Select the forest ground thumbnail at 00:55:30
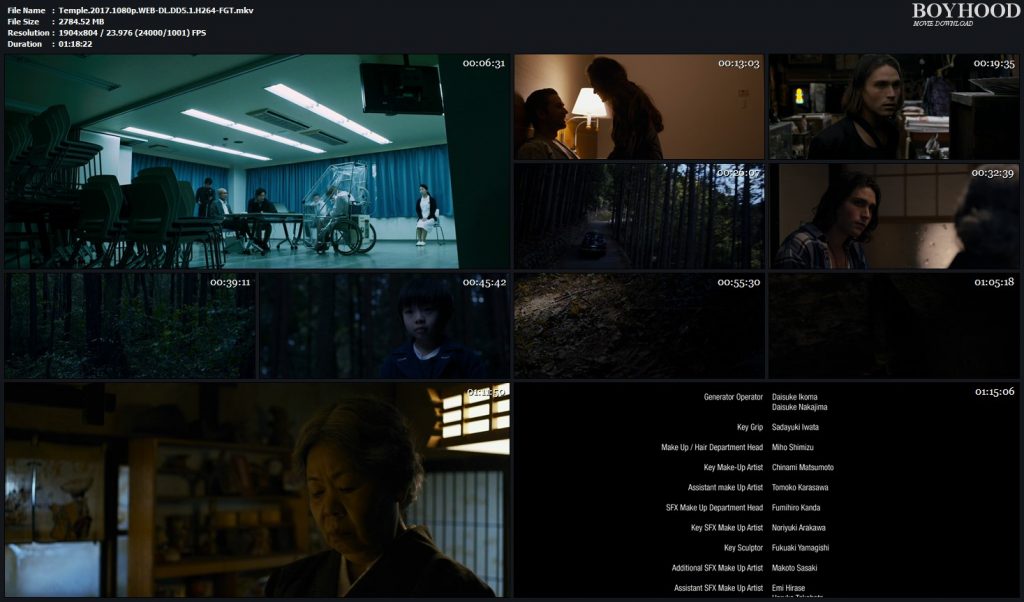The height and width of the screenshot is (602, 1024). [x=639, y=325]
